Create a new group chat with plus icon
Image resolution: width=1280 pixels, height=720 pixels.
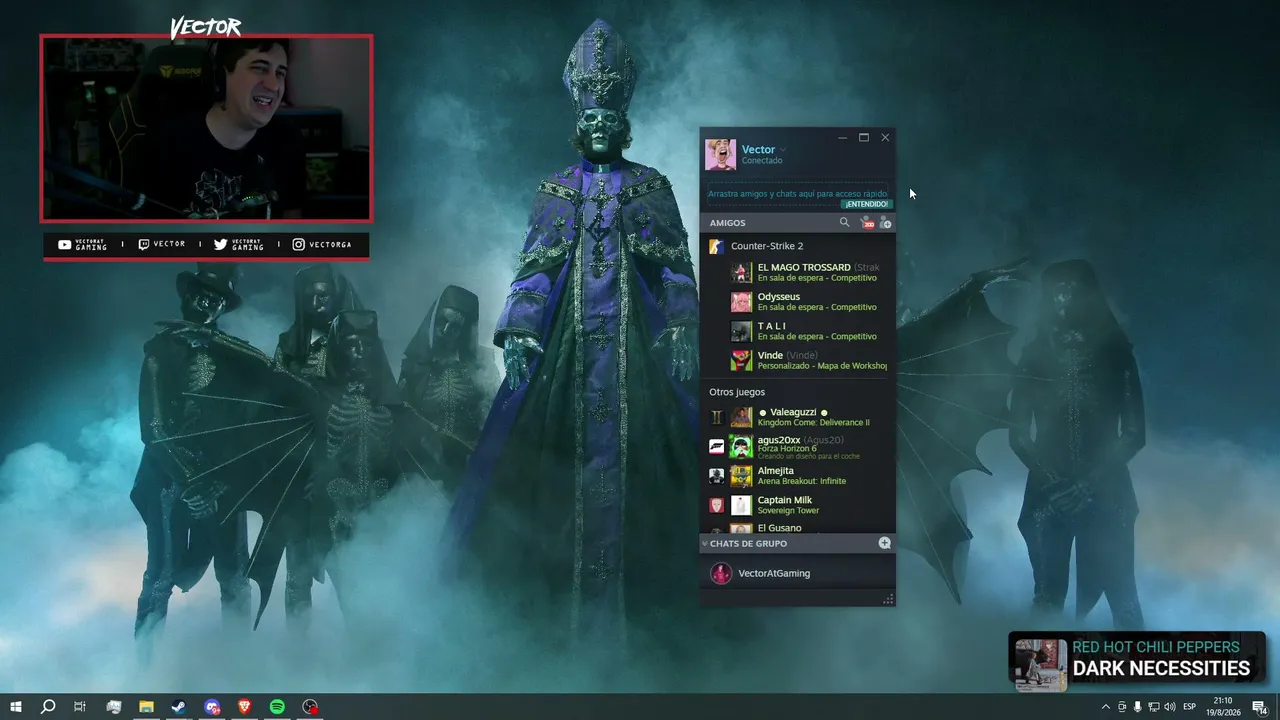[x=884, y=543]
